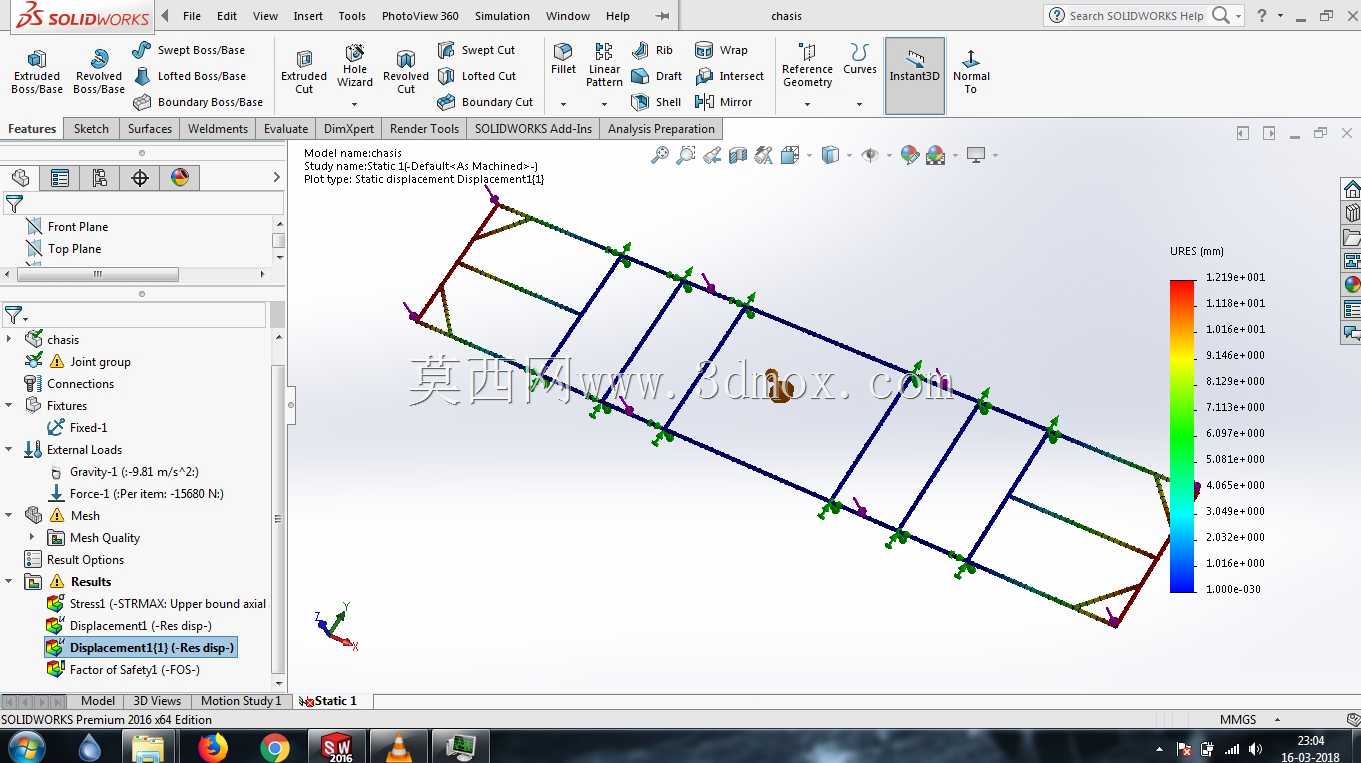1361x763 pixels.
Task: Choose the Swept Cut tool
Action: coord(477,50)
